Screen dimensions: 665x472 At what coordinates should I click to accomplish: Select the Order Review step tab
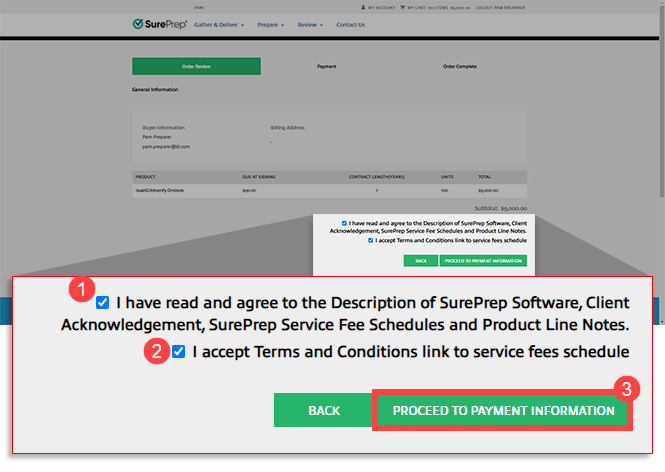tap(196, 66)
